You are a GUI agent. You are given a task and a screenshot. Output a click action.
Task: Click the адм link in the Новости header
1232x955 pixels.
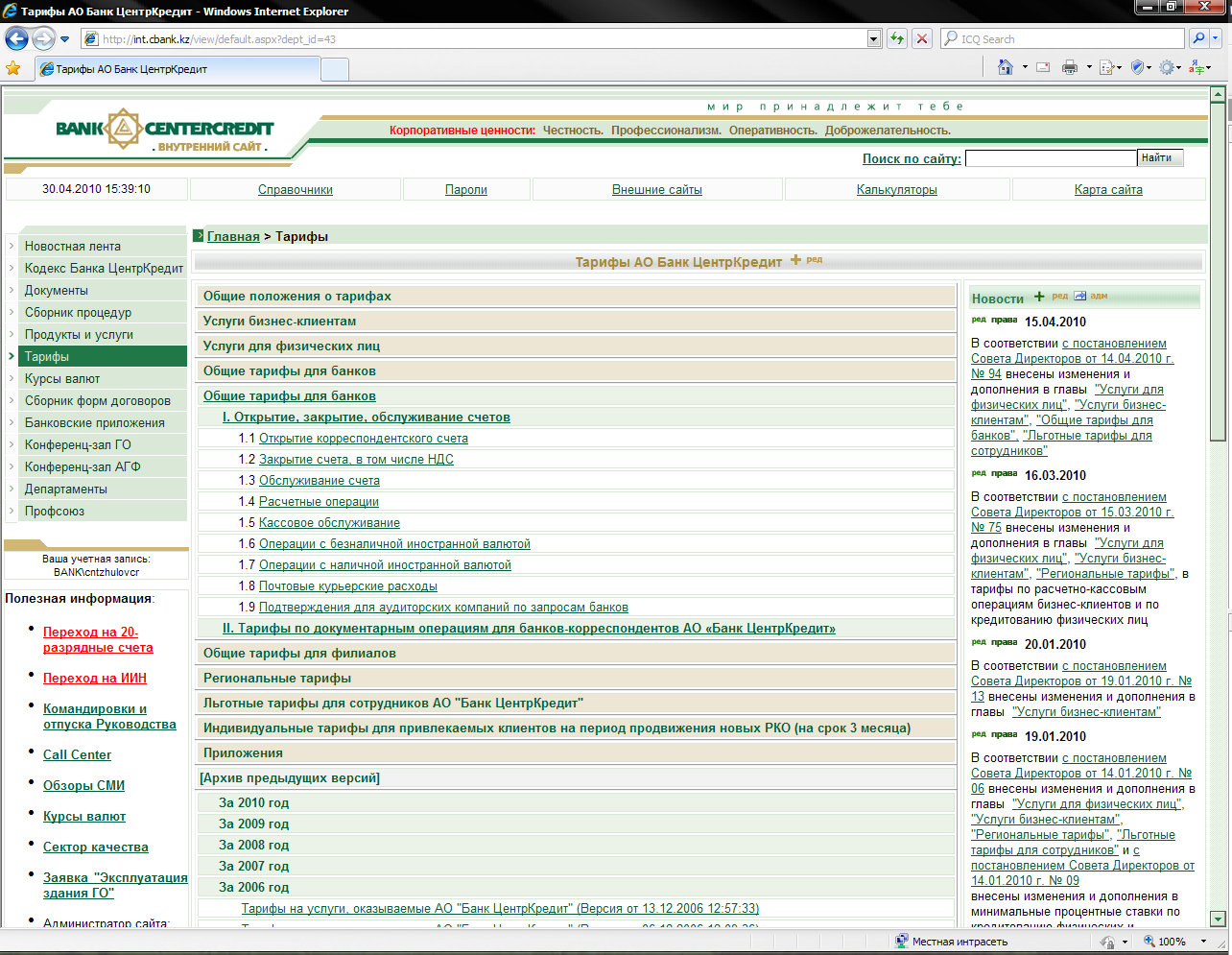tap(1099, 296)
